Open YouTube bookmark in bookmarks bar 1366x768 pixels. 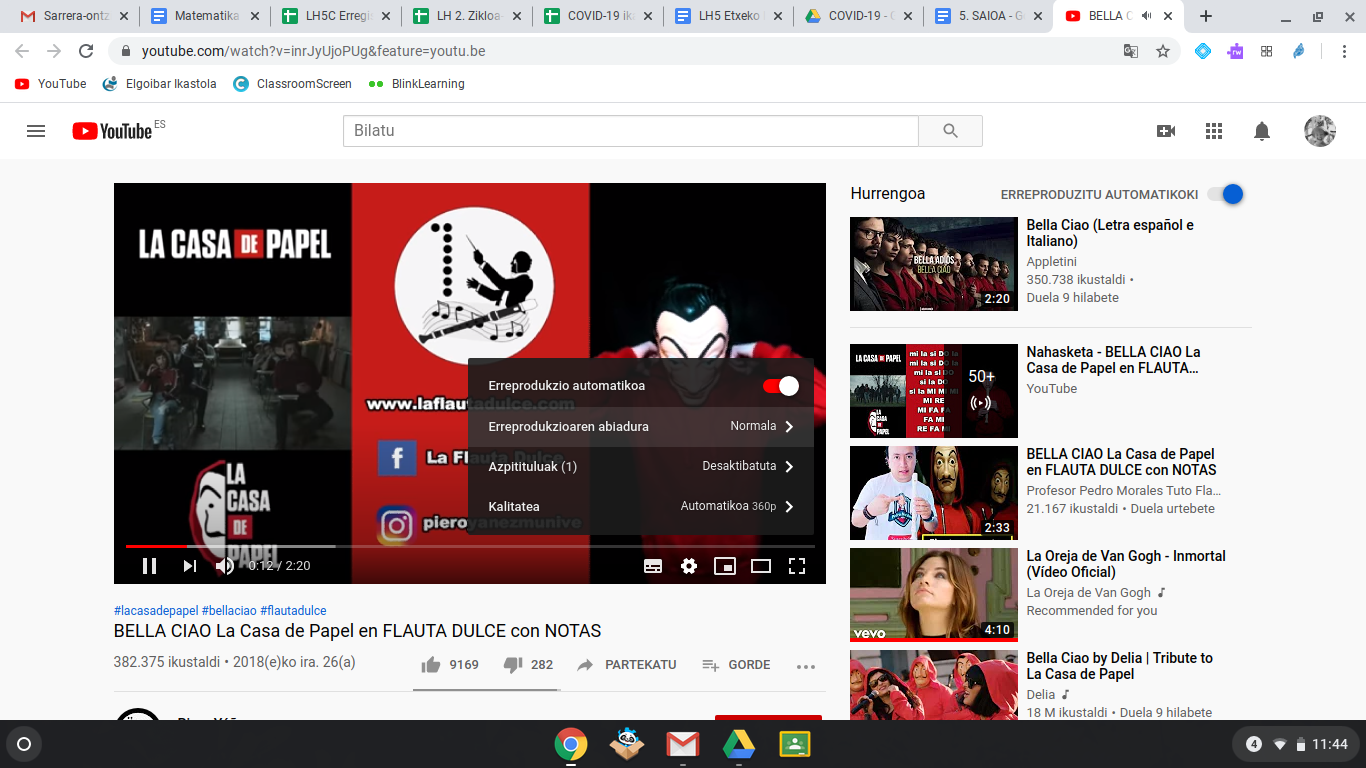click(x=51, y=84)
